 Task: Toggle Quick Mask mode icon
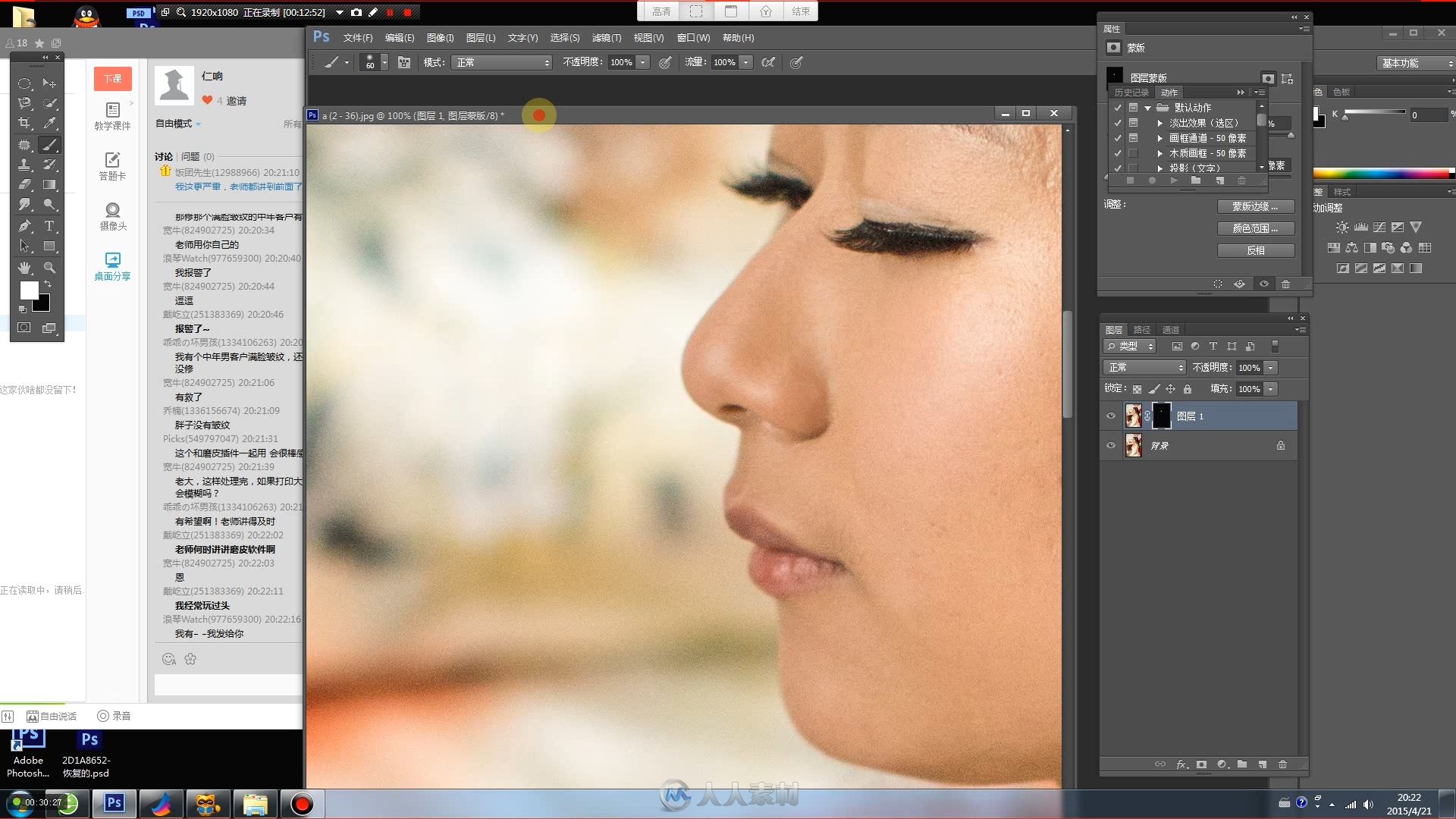[x=24, y=328]
